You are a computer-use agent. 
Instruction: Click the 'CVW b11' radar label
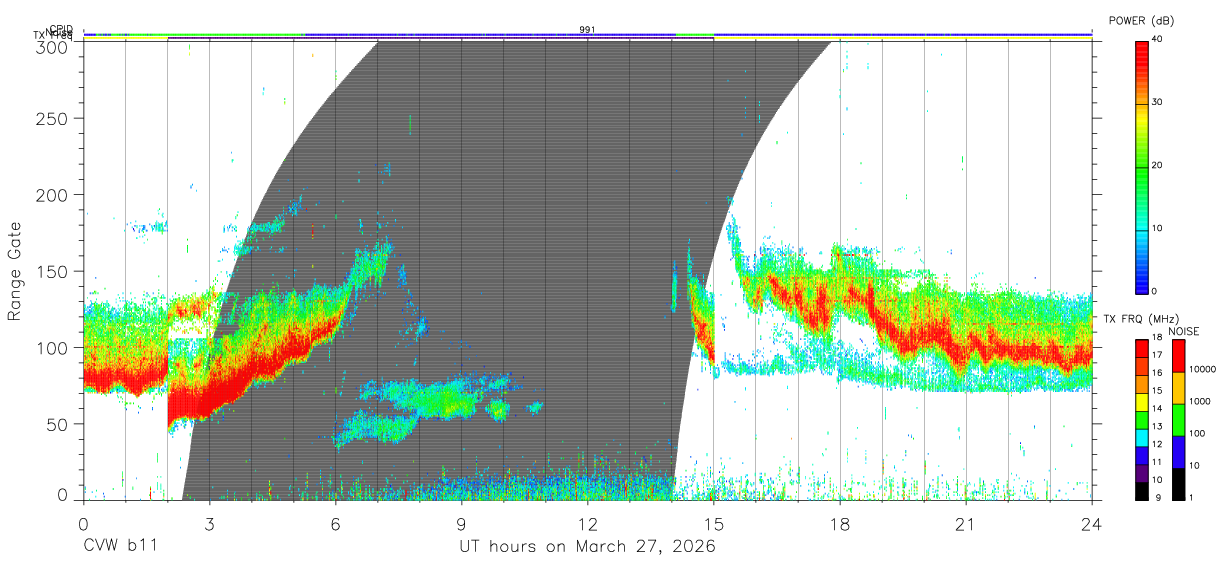pyautogui.click(x=120, y=547)
